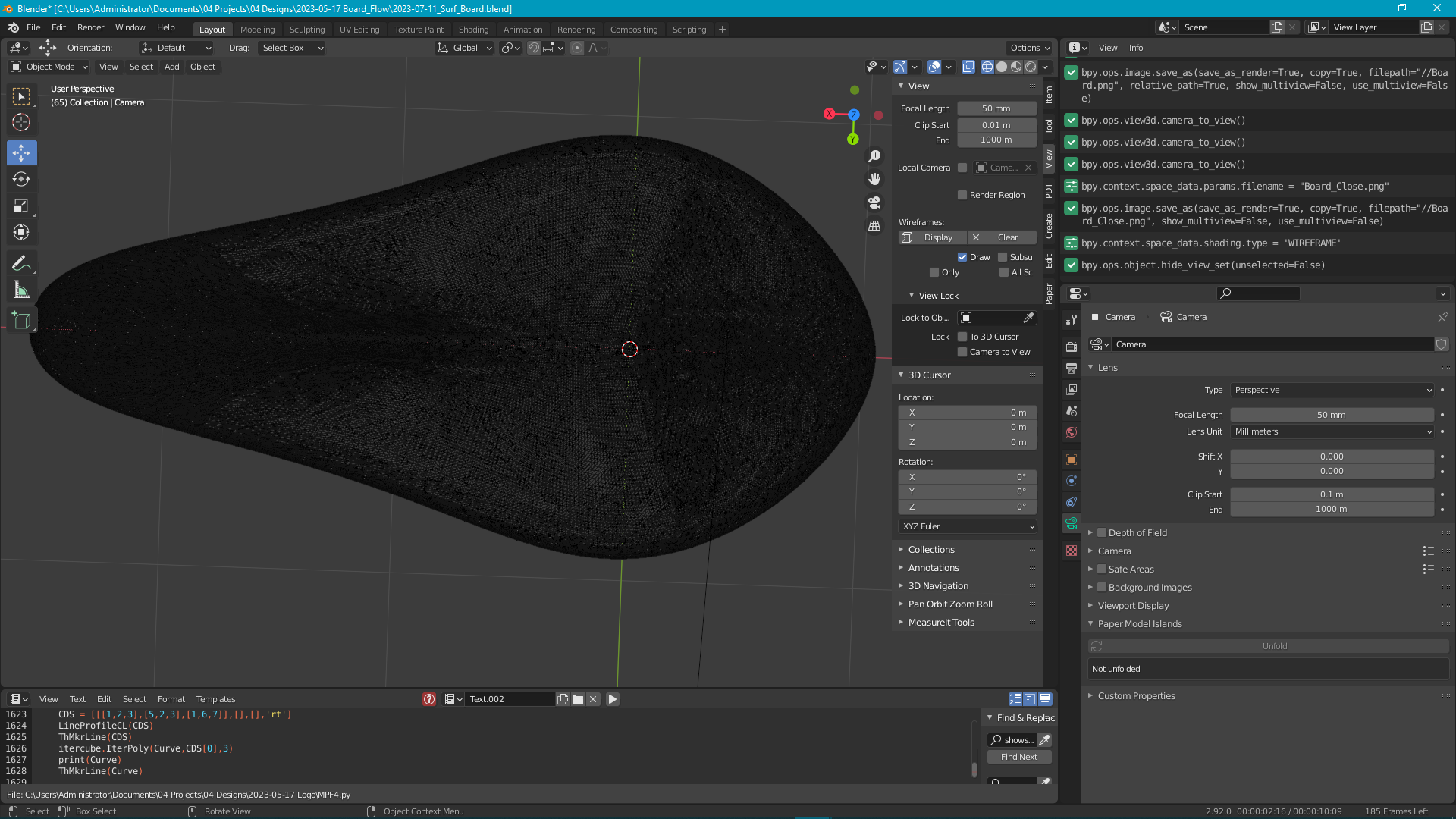Screen dimensions: 1456x819
Task: Activate the Rotate tool
Action: 21,179
